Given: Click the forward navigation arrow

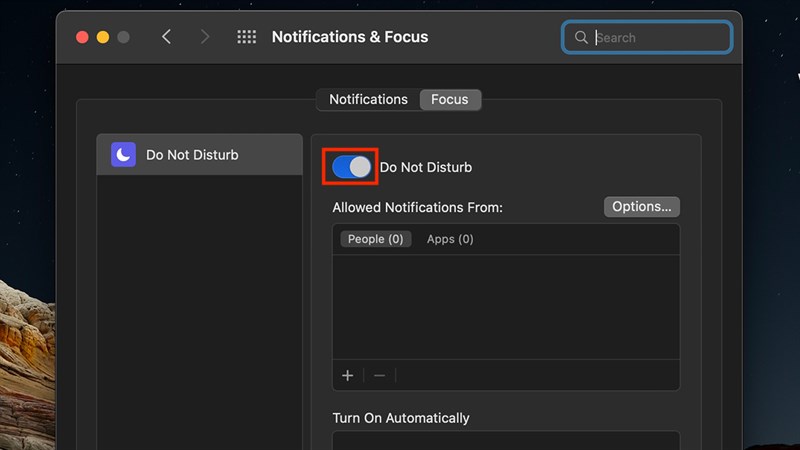Looking at the screenshot, I should pos(205,37).
